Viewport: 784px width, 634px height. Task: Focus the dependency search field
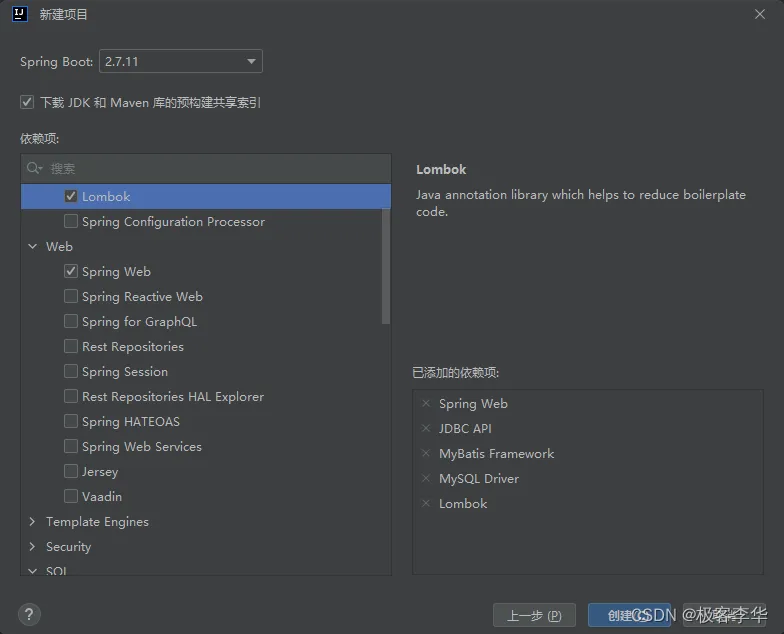click(206, 168)
